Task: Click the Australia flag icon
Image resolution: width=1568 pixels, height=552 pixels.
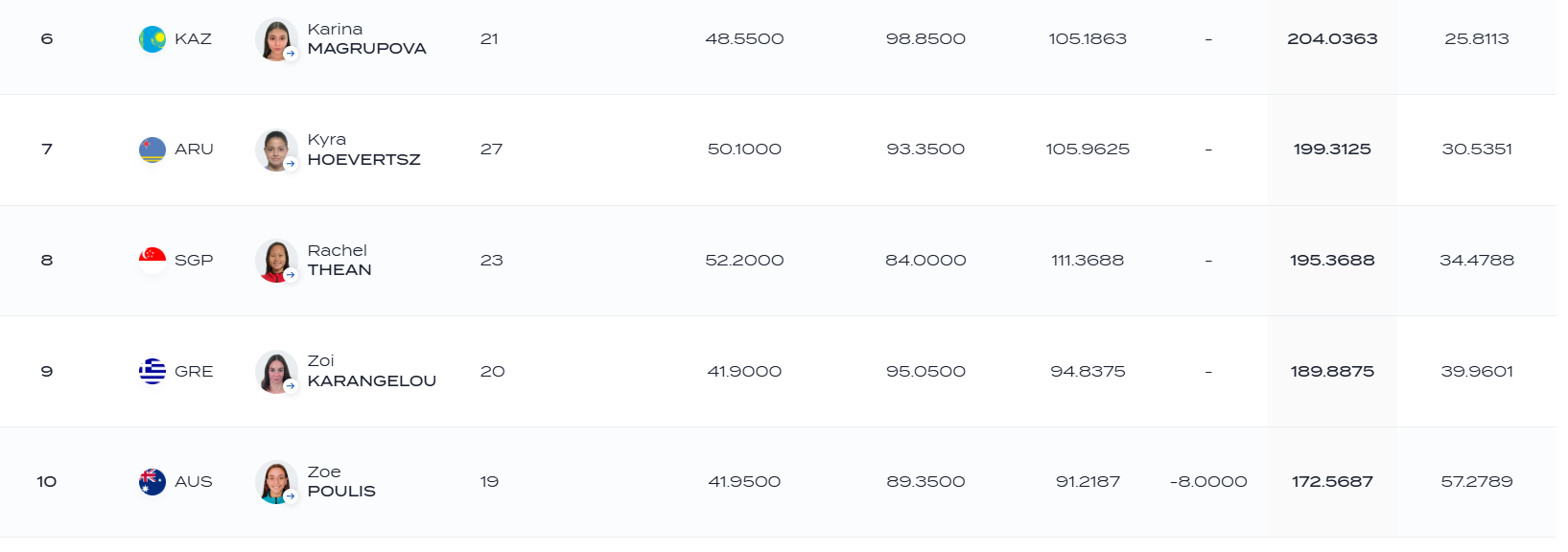Action: 152,482
